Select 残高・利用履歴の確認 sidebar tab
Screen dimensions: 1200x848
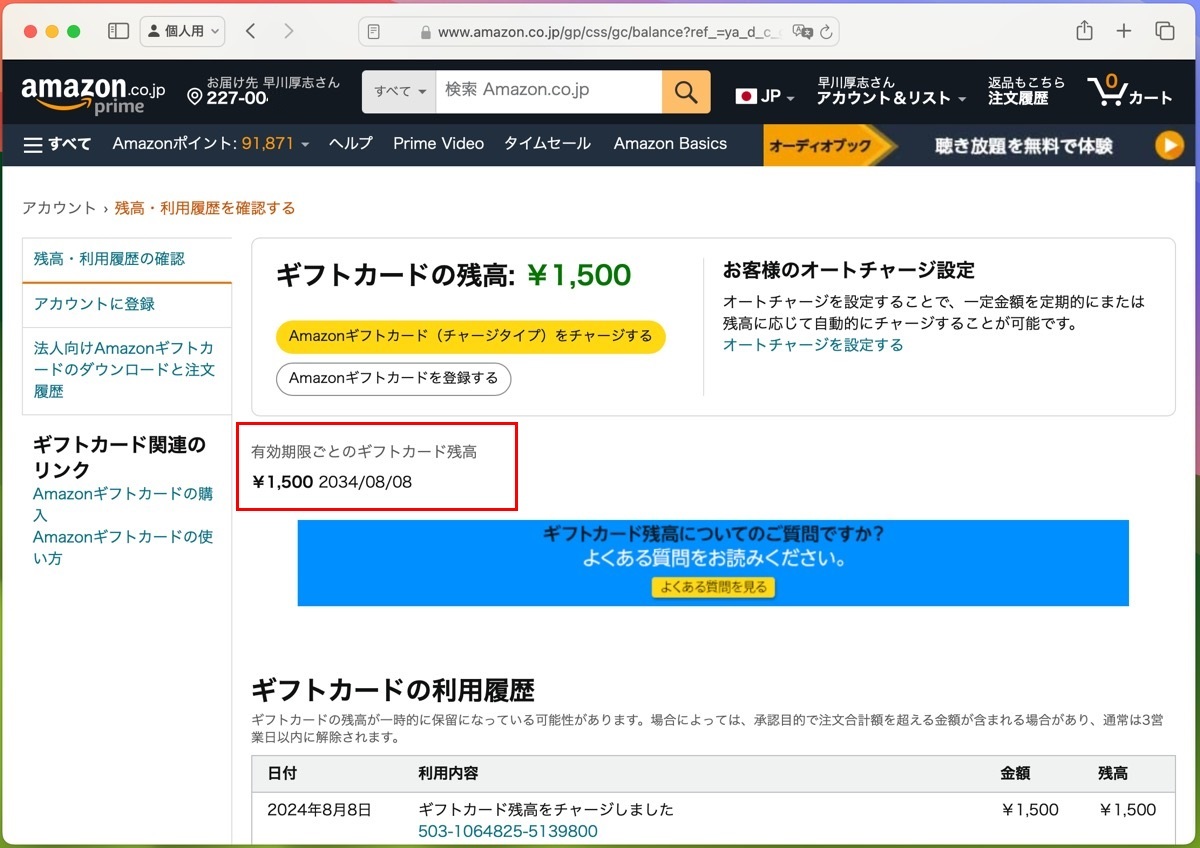[127, 259]
